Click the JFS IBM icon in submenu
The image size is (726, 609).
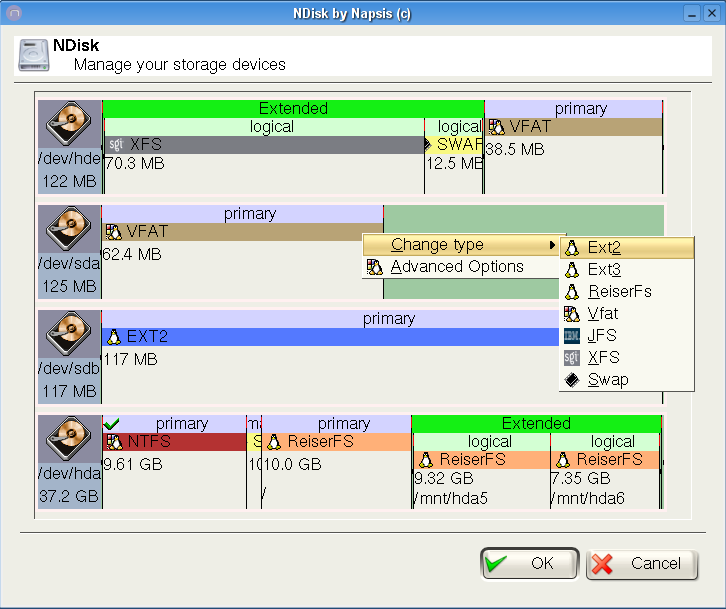572,336
